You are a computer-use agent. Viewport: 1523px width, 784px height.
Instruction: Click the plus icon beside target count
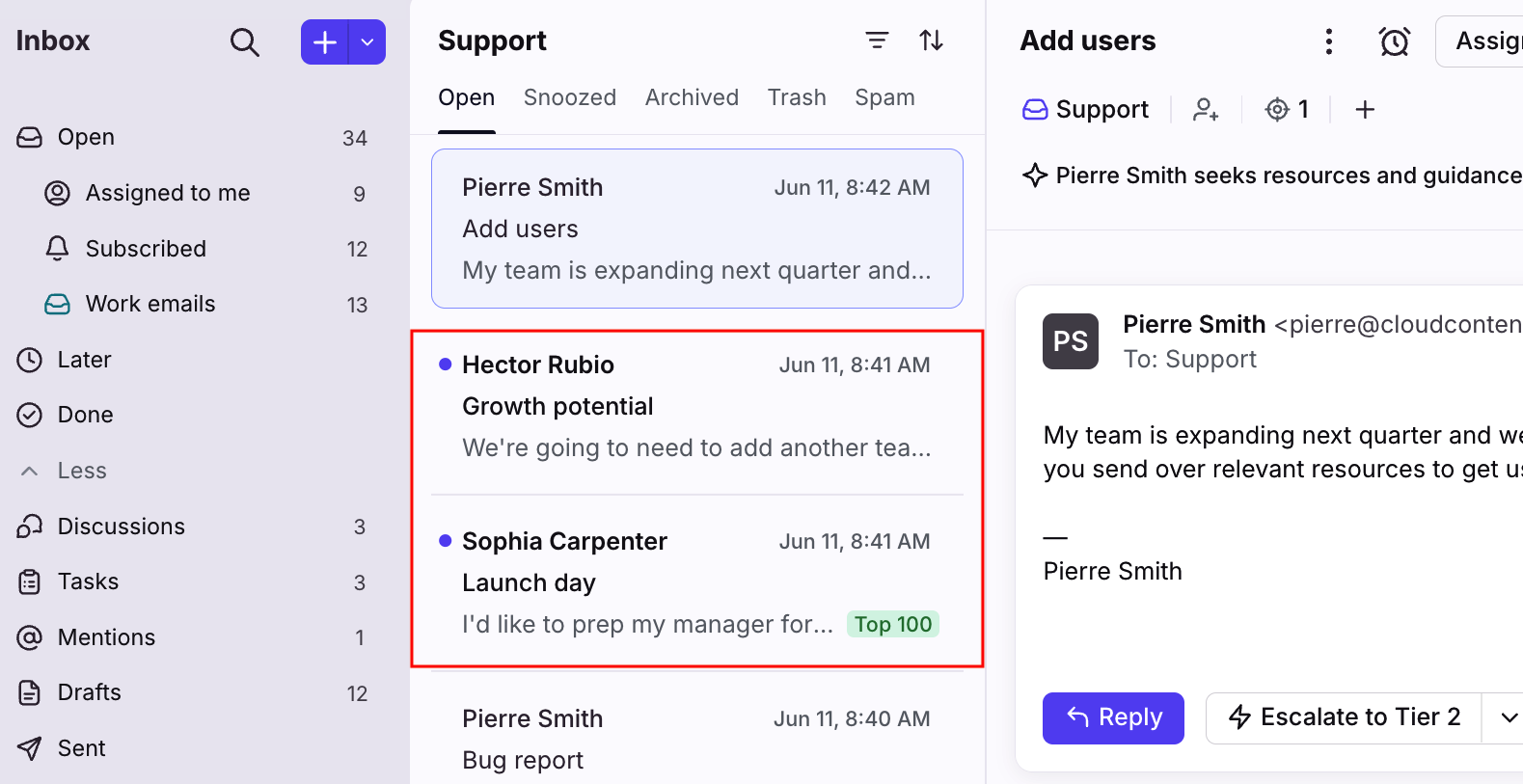click(x=1365, y=109)
